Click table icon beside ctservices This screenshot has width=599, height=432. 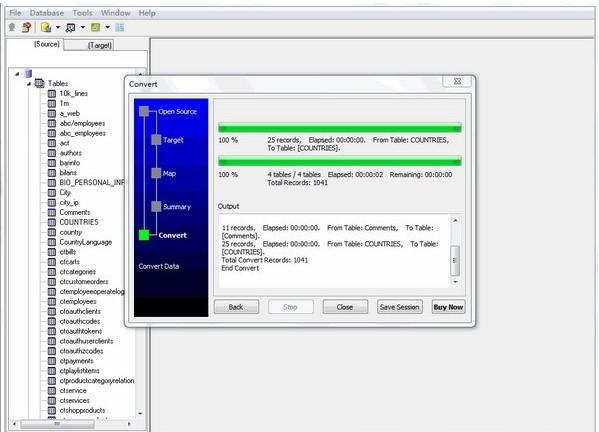[x=52, y=401]
